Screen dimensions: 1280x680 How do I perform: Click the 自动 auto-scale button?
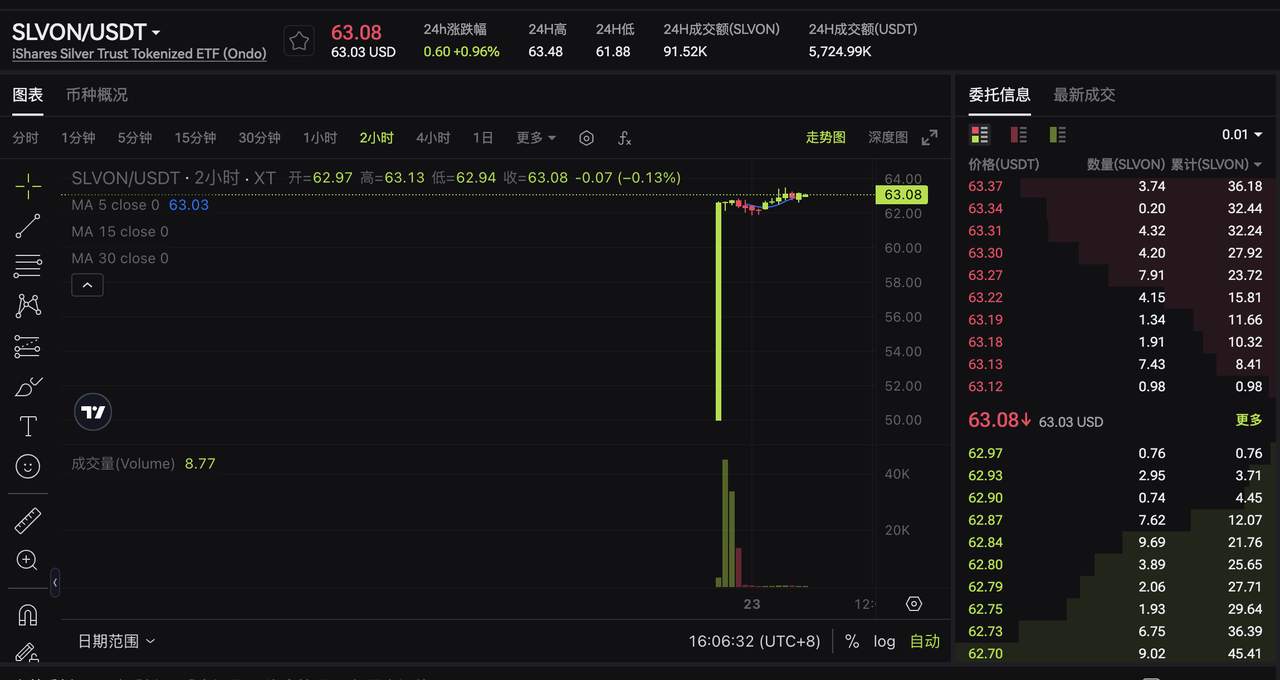click(924, 641)
